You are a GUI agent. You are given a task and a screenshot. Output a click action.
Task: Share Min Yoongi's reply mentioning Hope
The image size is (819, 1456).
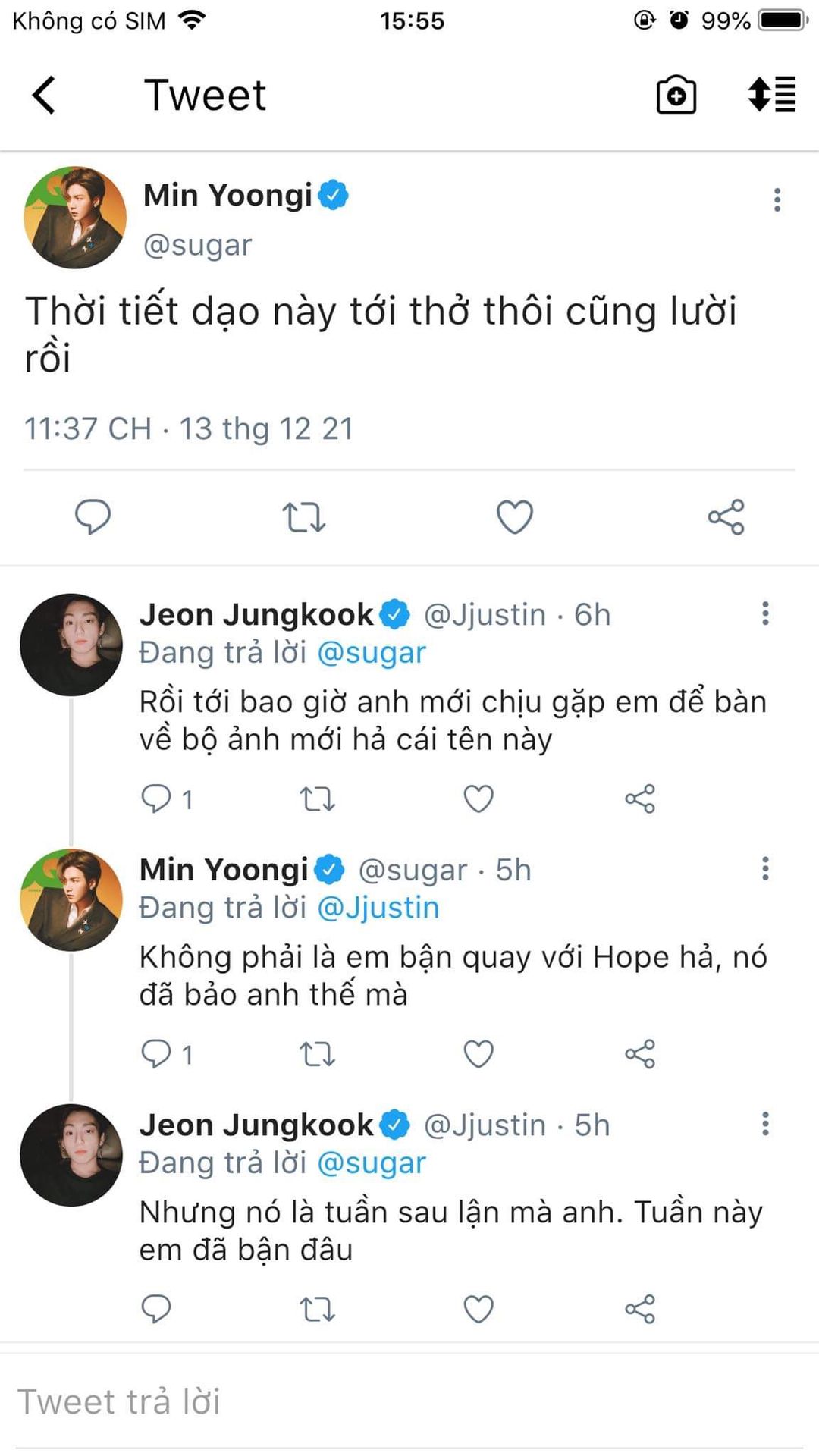pos(639,1054)
